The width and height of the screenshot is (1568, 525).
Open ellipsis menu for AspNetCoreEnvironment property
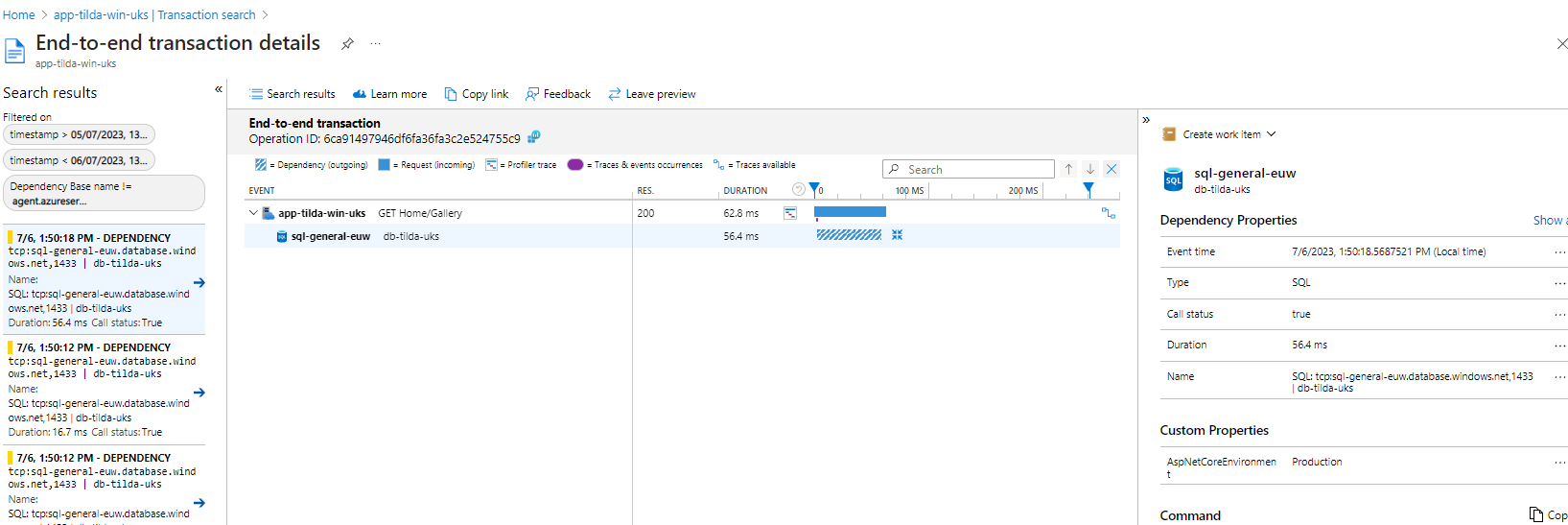[x=1560, y=462]
